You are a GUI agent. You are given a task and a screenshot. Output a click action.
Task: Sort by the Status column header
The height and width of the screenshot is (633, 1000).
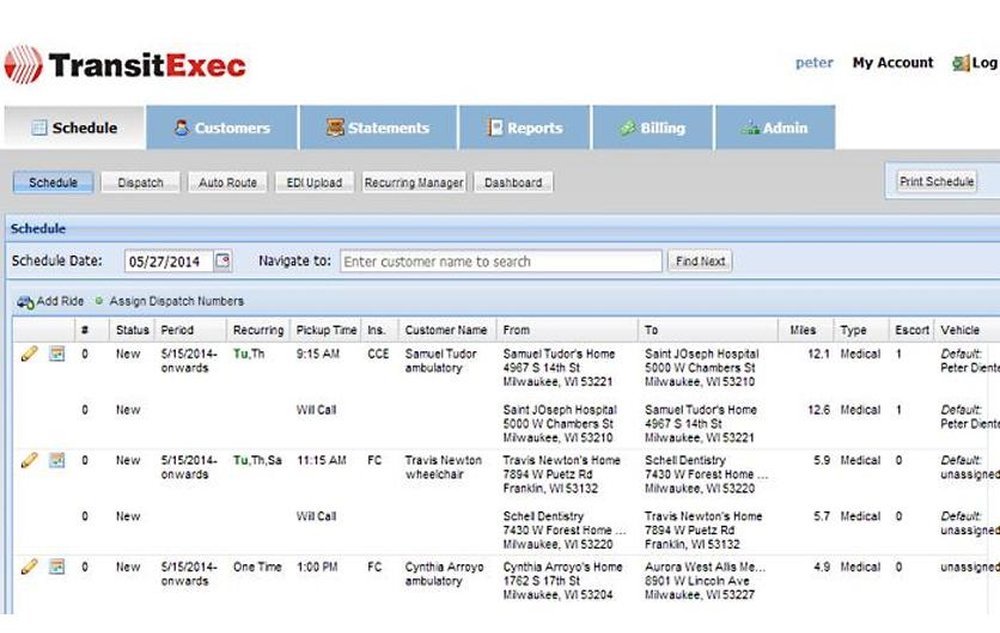tap(132, 330)
